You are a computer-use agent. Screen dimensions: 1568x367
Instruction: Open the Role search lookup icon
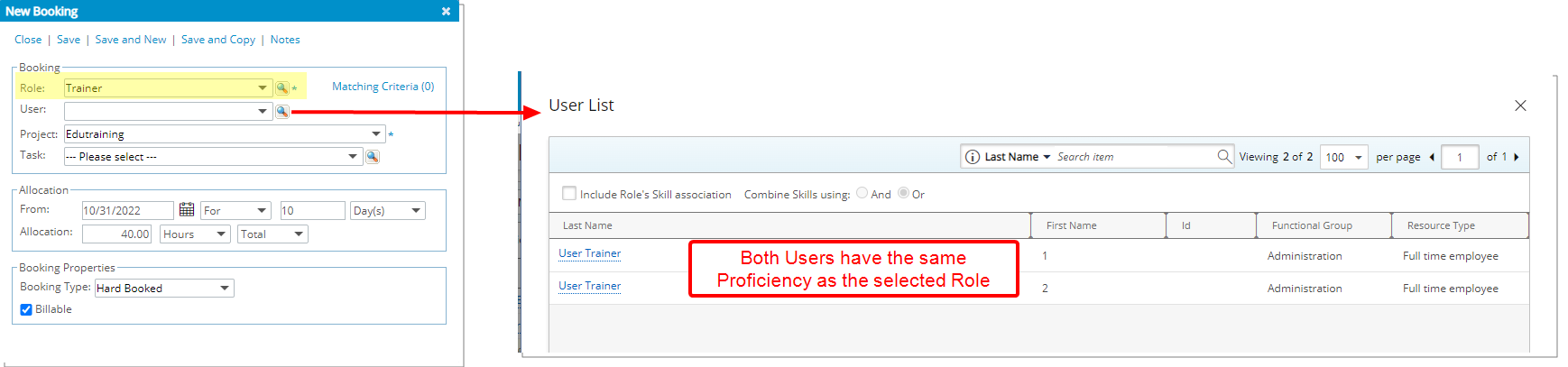[x=282, y=88]
